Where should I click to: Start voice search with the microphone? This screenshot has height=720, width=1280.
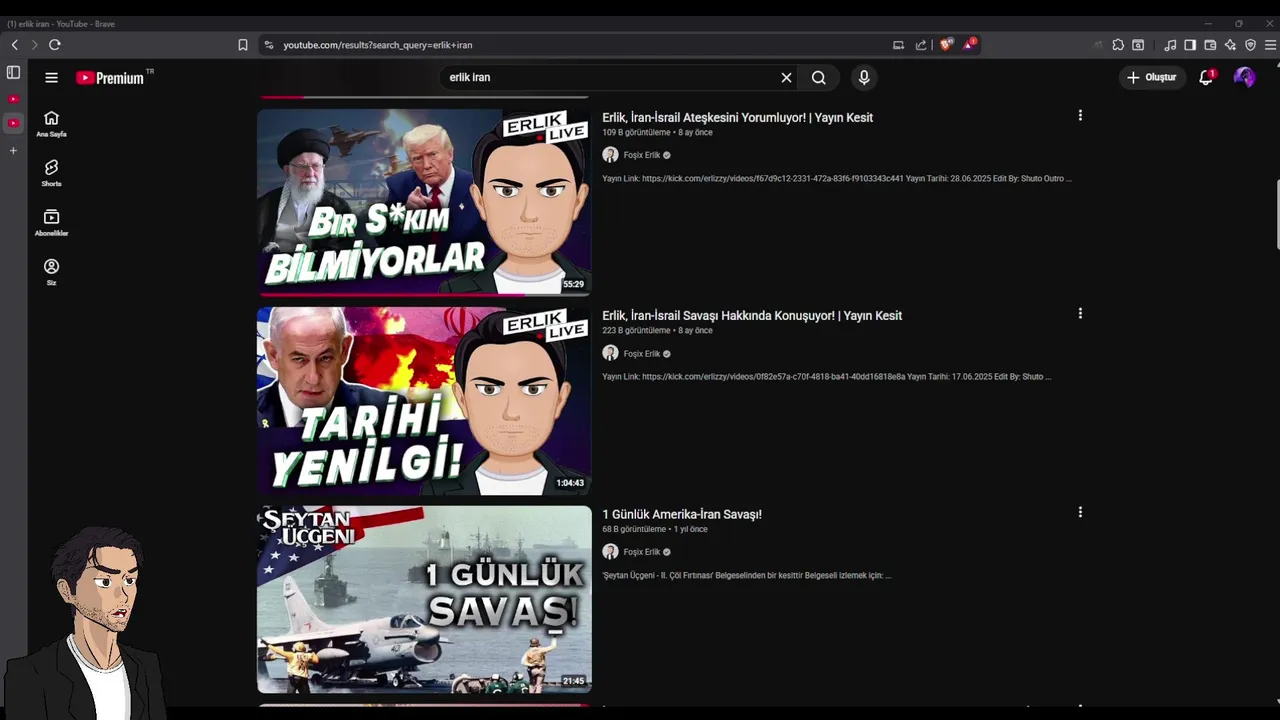864,77
